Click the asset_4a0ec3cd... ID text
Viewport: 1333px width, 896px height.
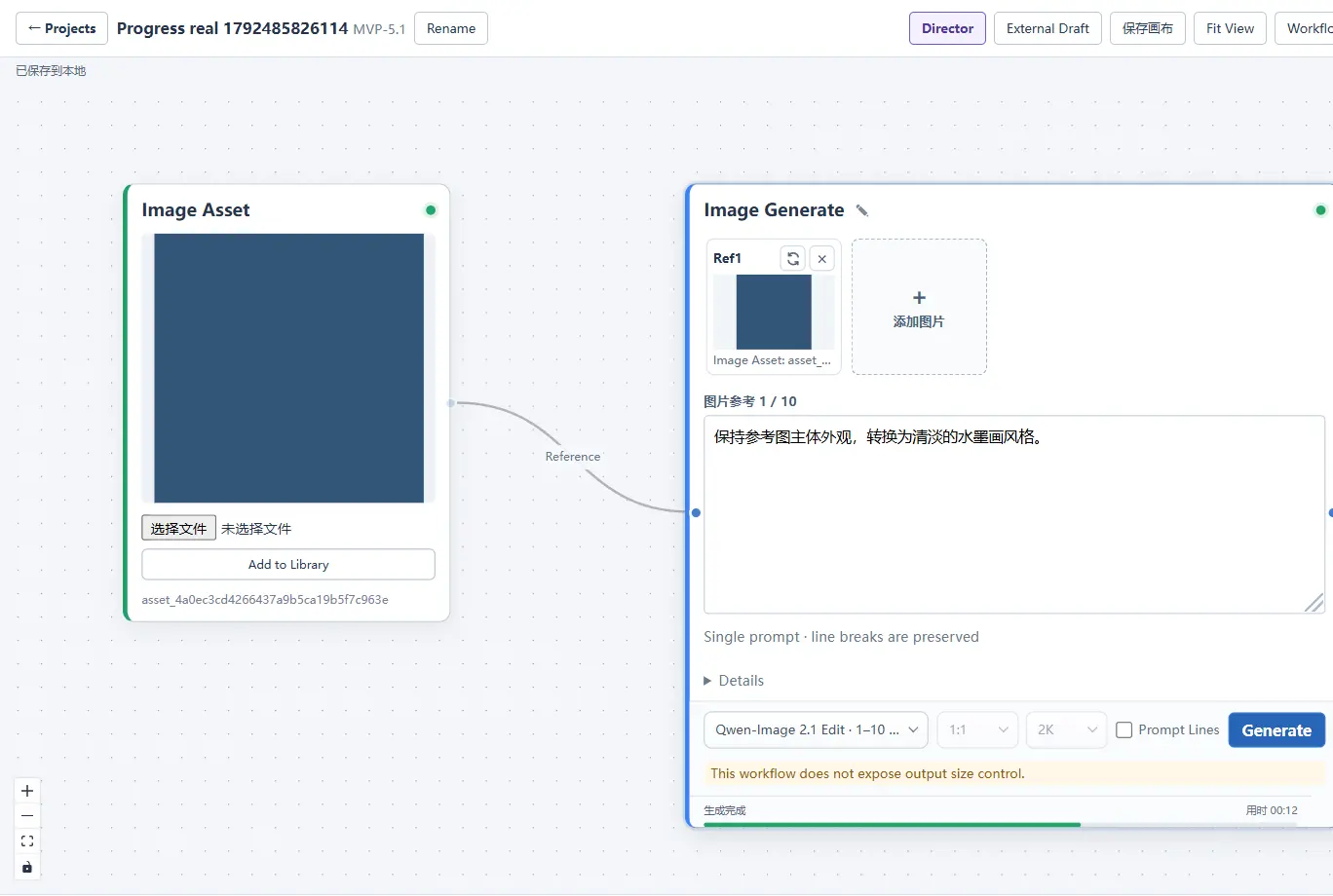[x=265, y=600]
